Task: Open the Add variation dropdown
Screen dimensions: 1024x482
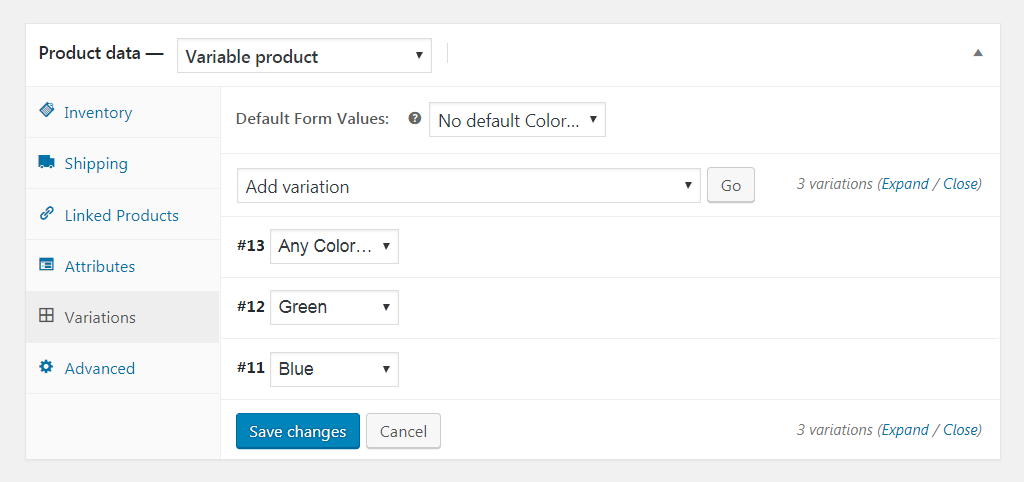Action: click(x=468, y=186)
